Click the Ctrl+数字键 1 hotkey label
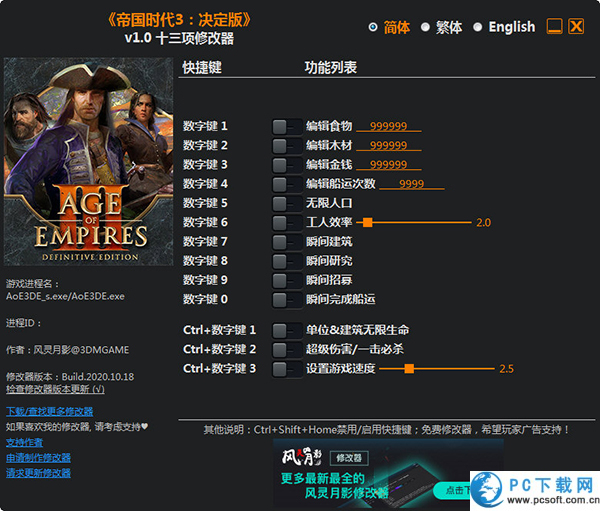 pos(219,330)
